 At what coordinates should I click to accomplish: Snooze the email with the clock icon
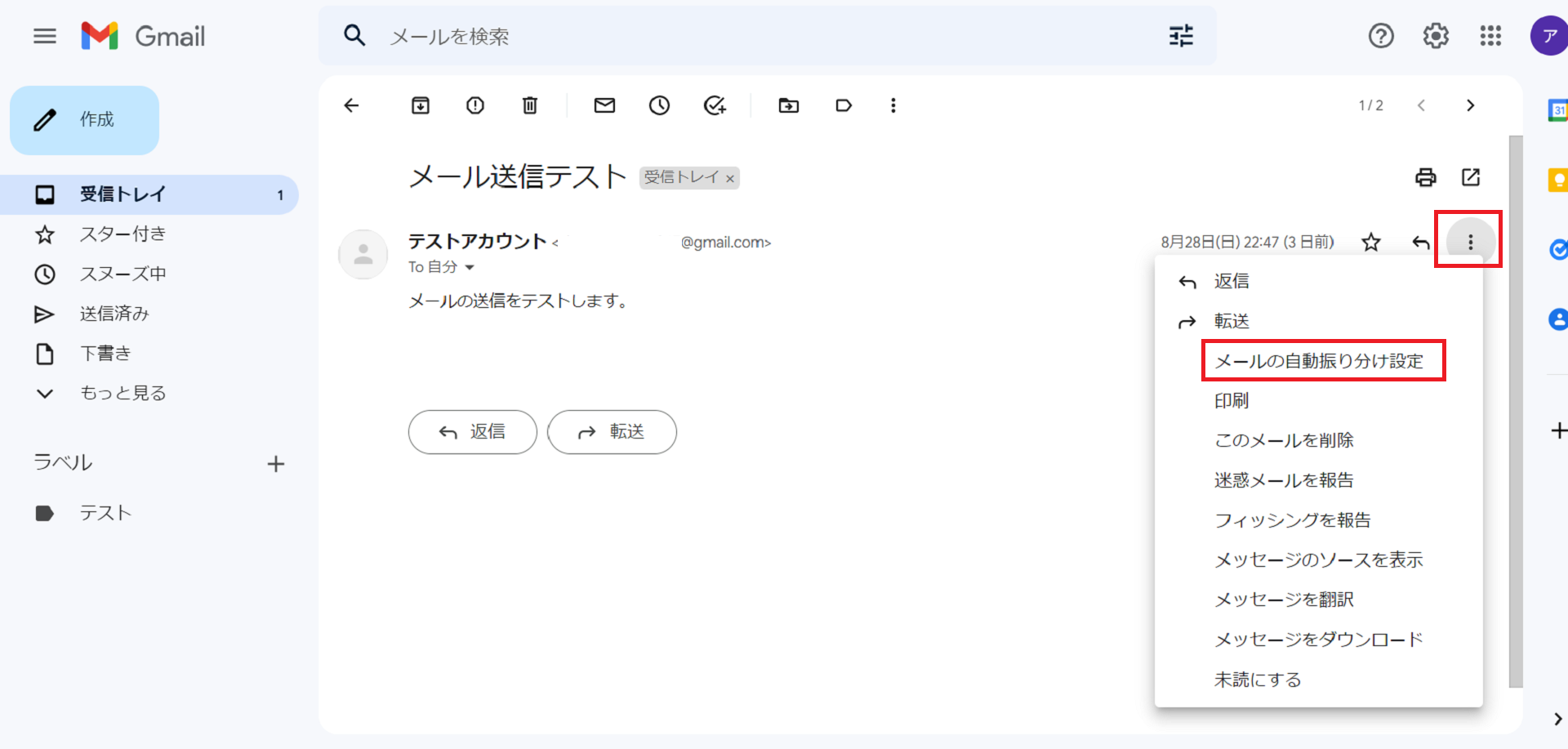click(x=659, y=105)
